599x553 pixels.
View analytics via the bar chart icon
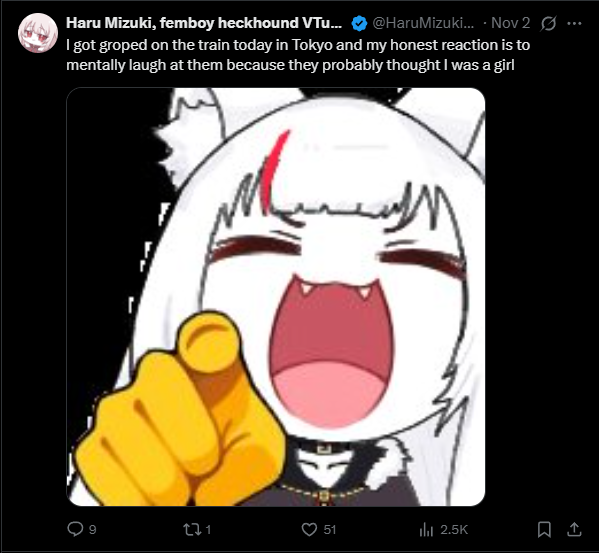click(426, 529)
